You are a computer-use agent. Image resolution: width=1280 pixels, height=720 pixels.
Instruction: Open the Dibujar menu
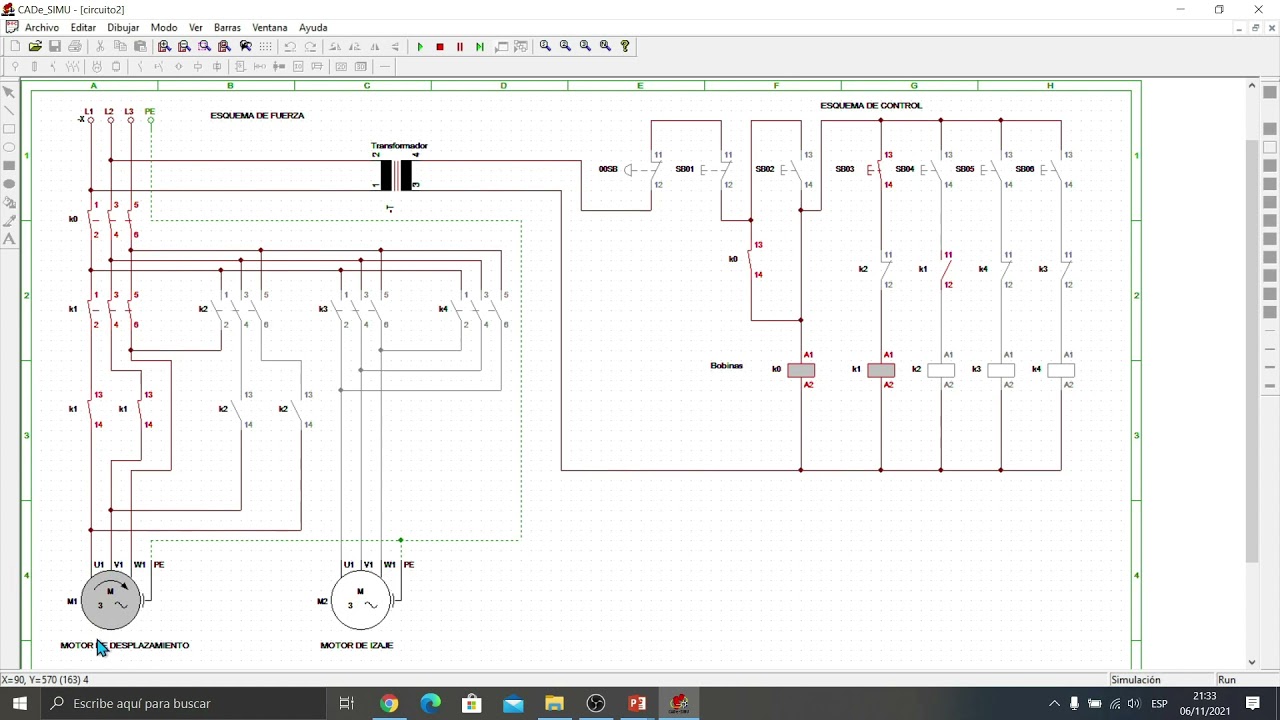click(x=123, y=28)
